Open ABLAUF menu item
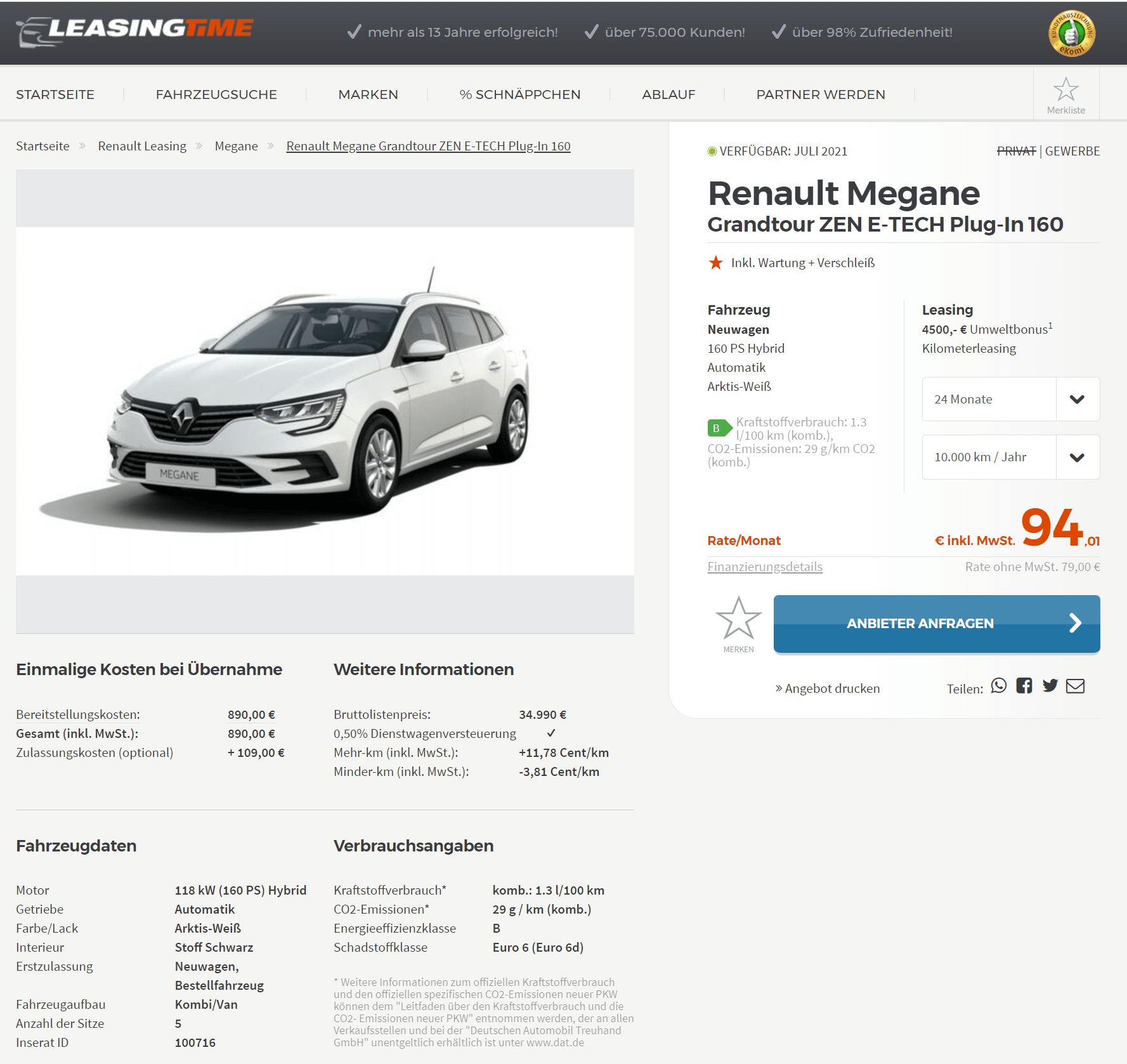Image resolution: width=1127 pixels, height=1064 pixels. pos(669,95)
